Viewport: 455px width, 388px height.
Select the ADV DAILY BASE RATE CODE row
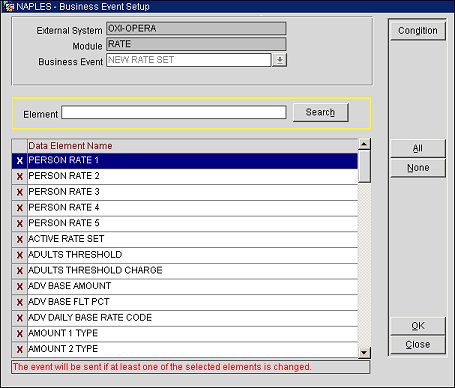coord(192,318)
